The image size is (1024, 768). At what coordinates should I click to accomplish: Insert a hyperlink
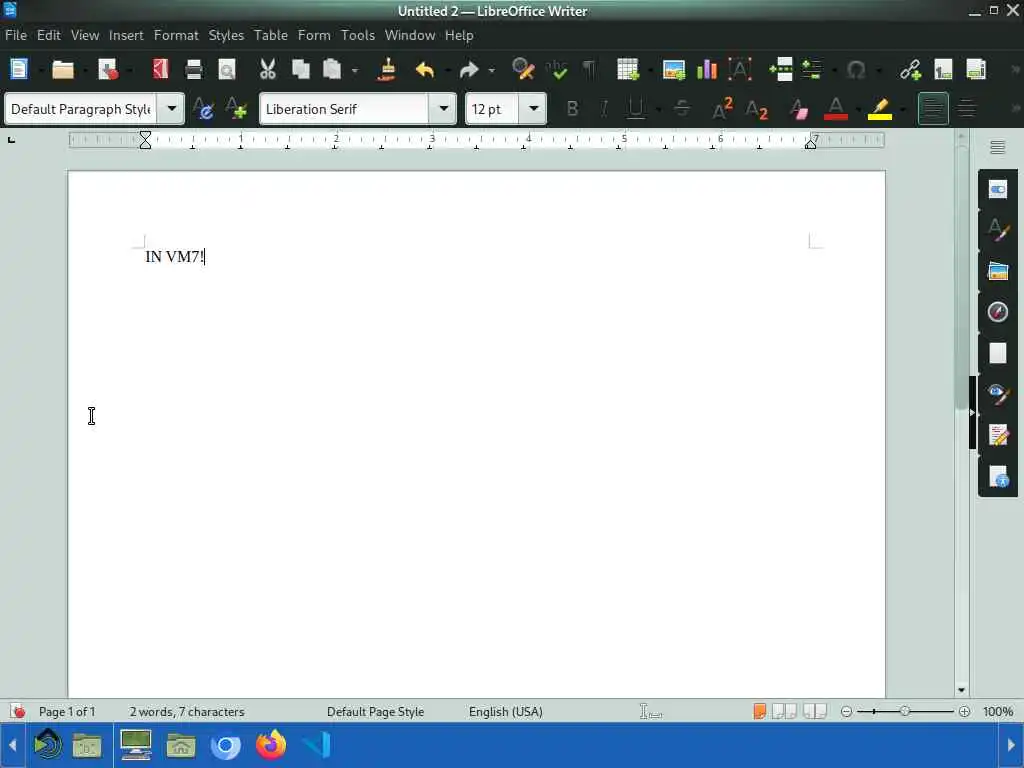click(910, 69)
